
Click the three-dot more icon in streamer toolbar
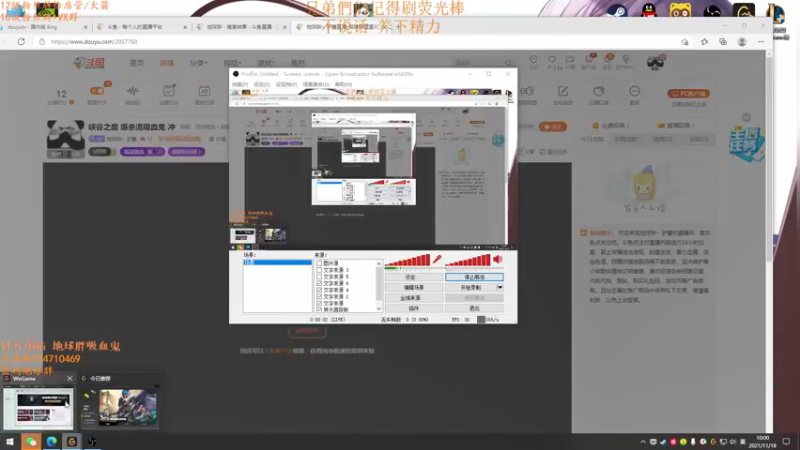point(634,91)
